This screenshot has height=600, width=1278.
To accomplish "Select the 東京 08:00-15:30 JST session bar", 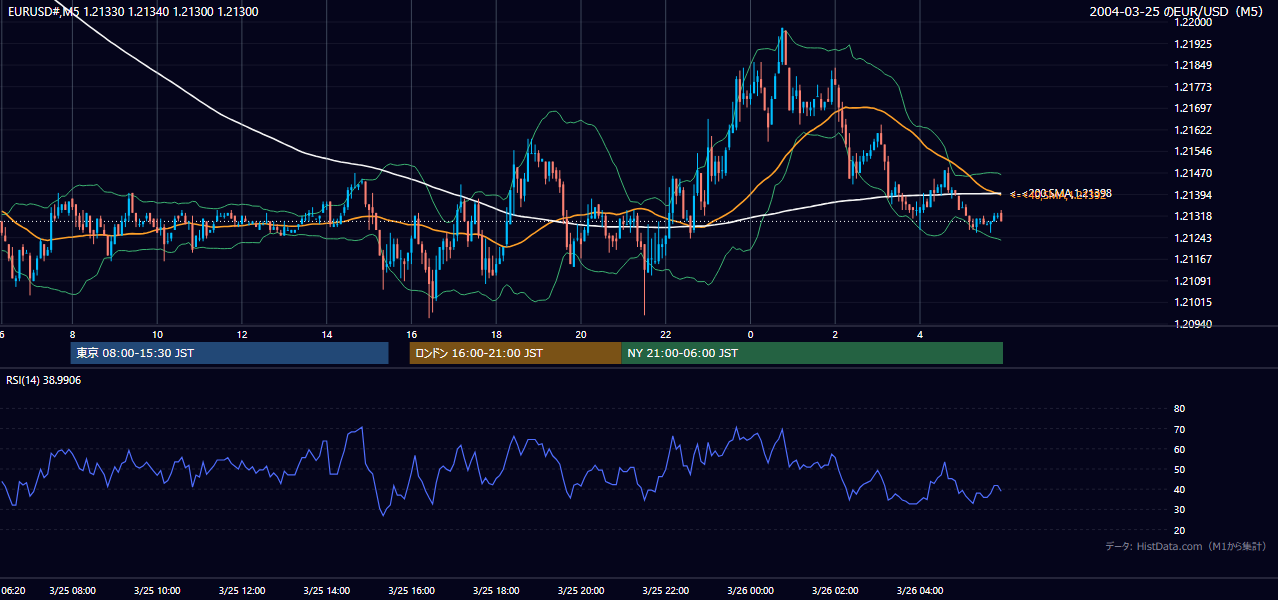I will 230,353.
